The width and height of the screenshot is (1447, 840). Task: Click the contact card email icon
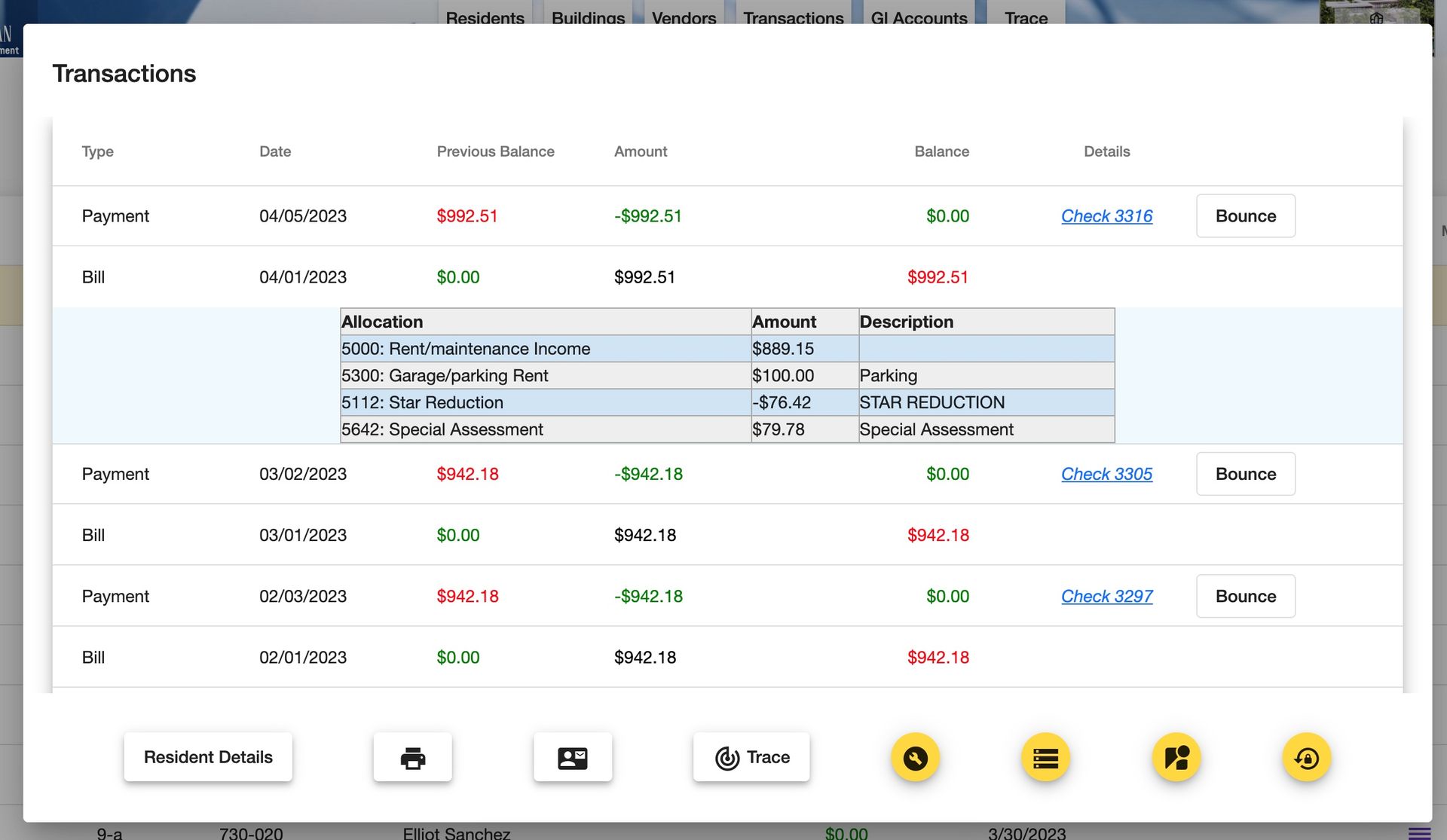573,757
